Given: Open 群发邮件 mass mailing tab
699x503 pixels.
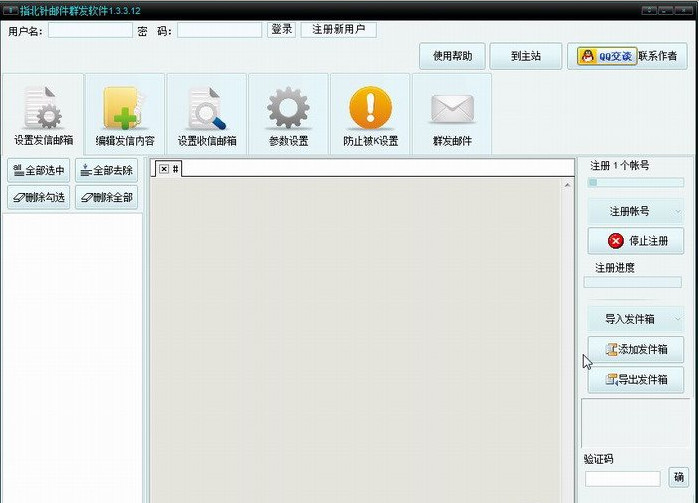Looking at the screenshot, I should point(452,115).
